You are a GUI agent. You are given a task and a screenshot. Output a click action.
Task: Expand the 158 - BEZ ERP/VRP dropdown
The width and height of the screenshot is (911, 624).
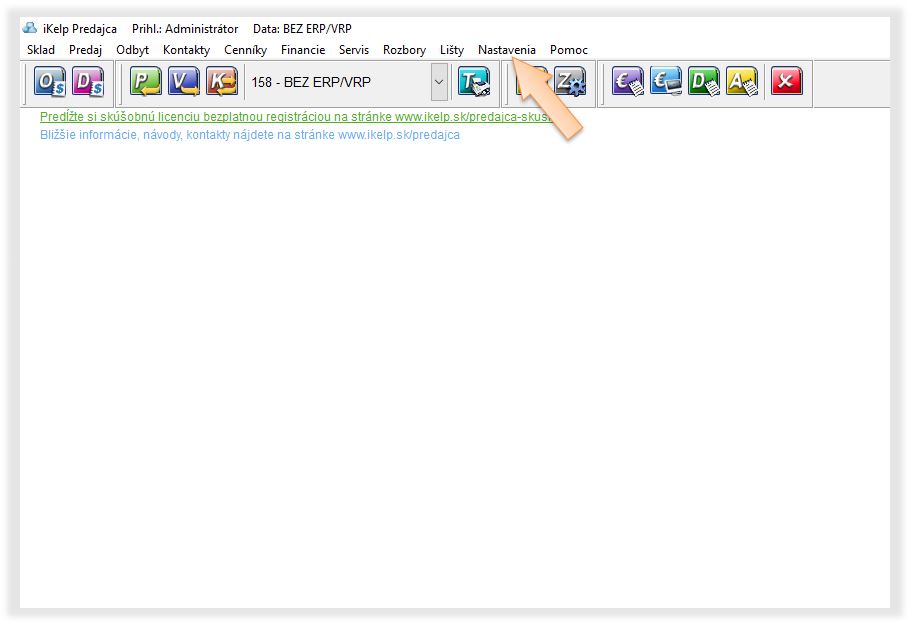click(439, 82)
